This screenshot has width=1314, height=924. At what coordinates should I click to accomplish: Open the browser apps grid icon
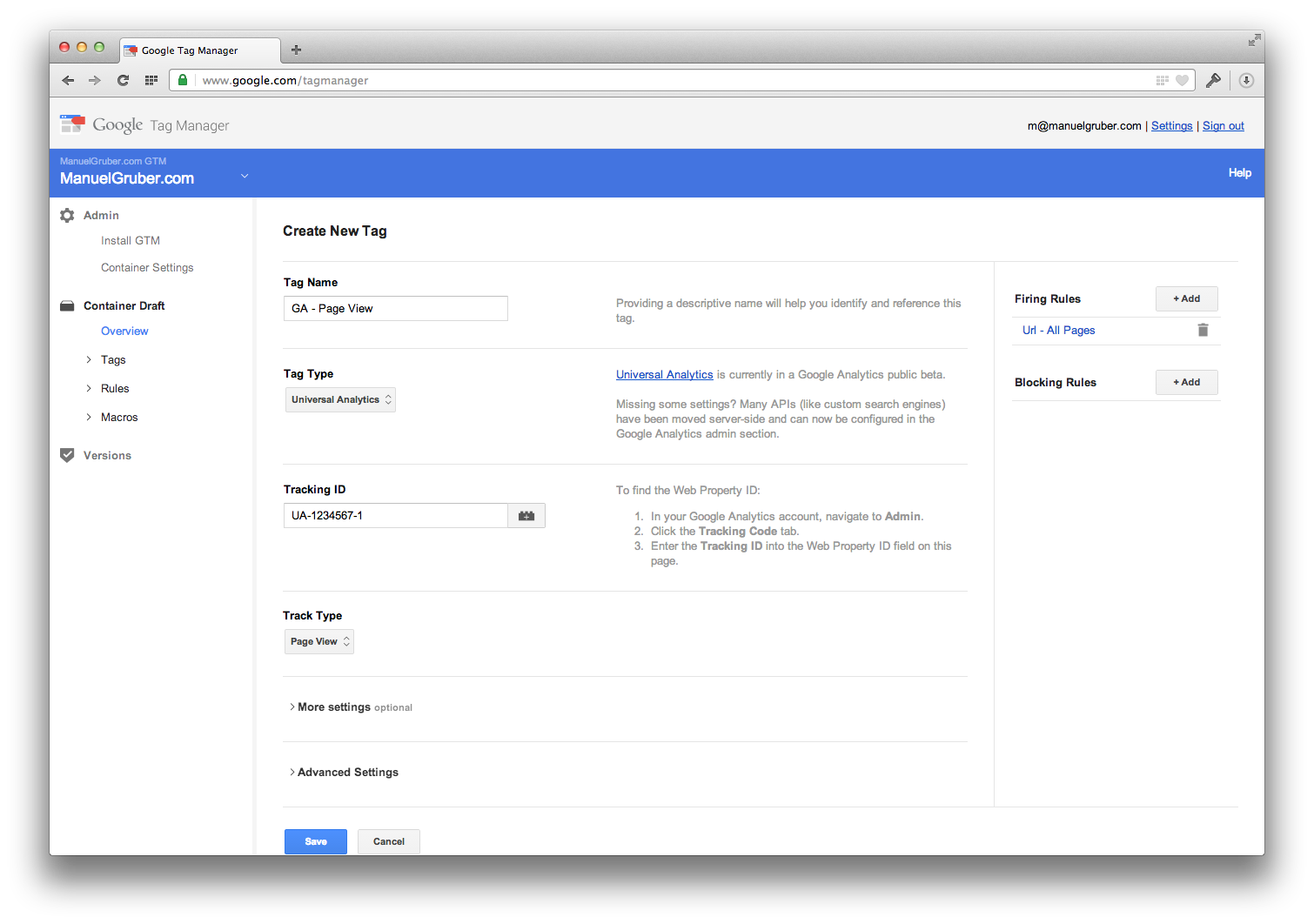(151, 80)
